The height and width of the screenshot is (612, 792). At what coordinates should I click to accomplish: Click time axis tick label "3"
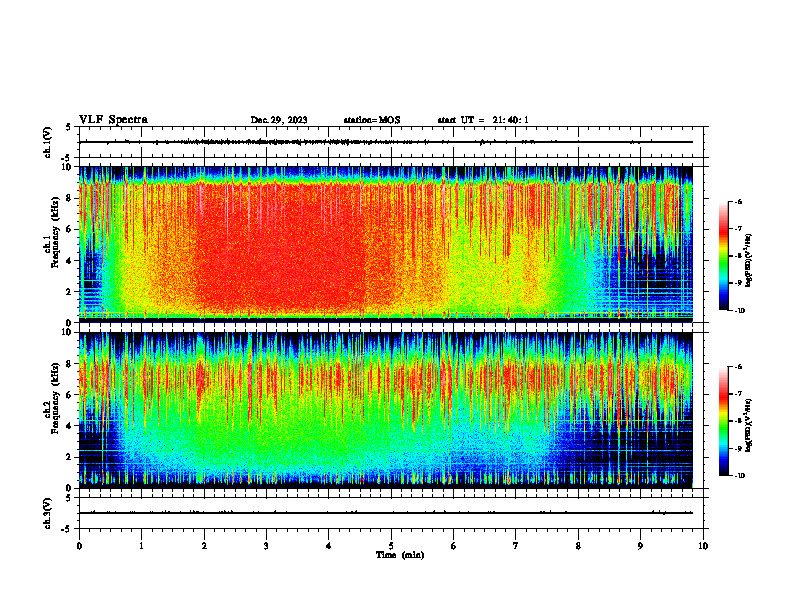pyautogui.click(x=266, y=546)
